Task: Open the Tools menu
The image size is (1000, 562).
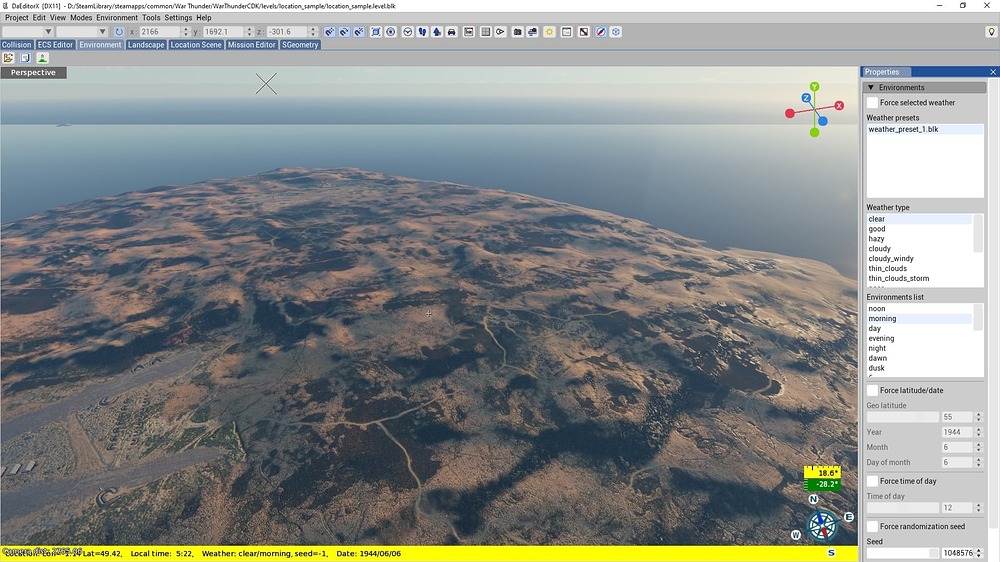Action: (x=151, y=17)
